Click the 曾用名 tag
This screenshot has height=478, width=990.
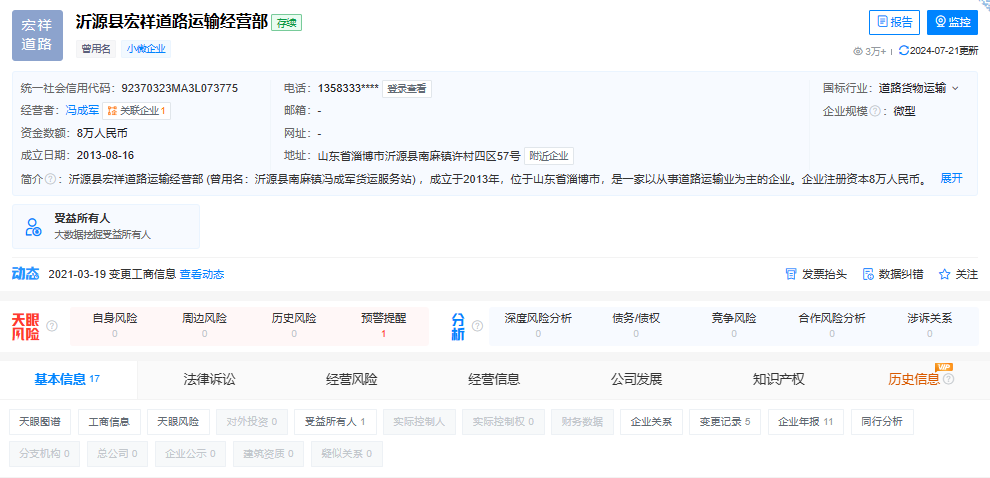(x=96, y=49)
